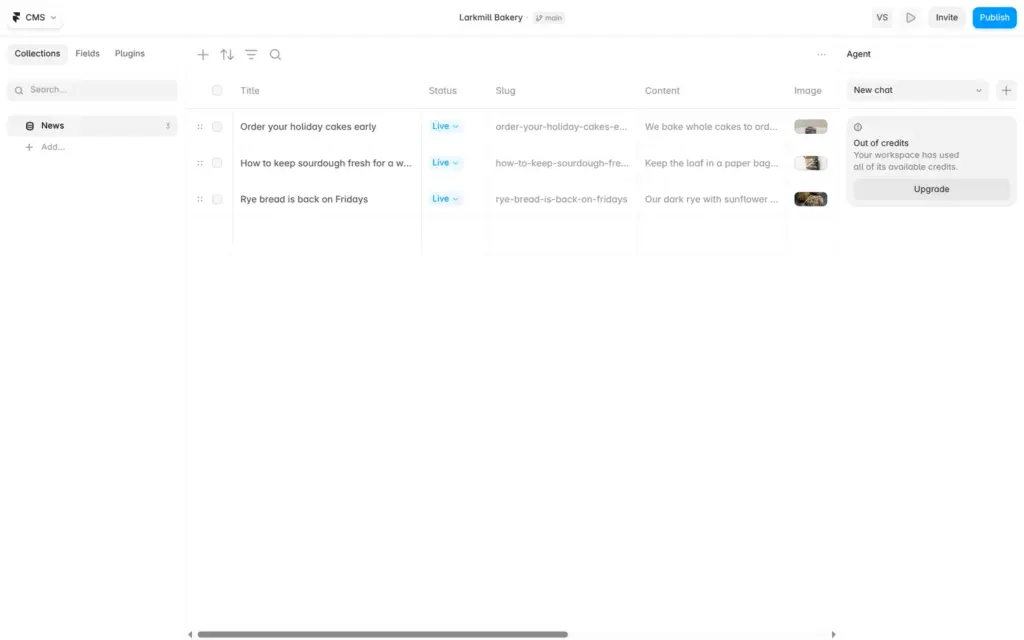Open the sourdough image thumbnail
Image resolution: width=1024 pixels, height=640 pixels.
[x=810, y=163]
